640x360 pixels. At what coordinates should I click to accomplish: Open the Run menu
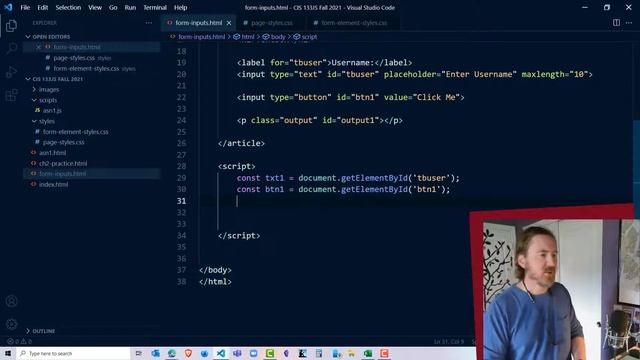pos(130,7)
